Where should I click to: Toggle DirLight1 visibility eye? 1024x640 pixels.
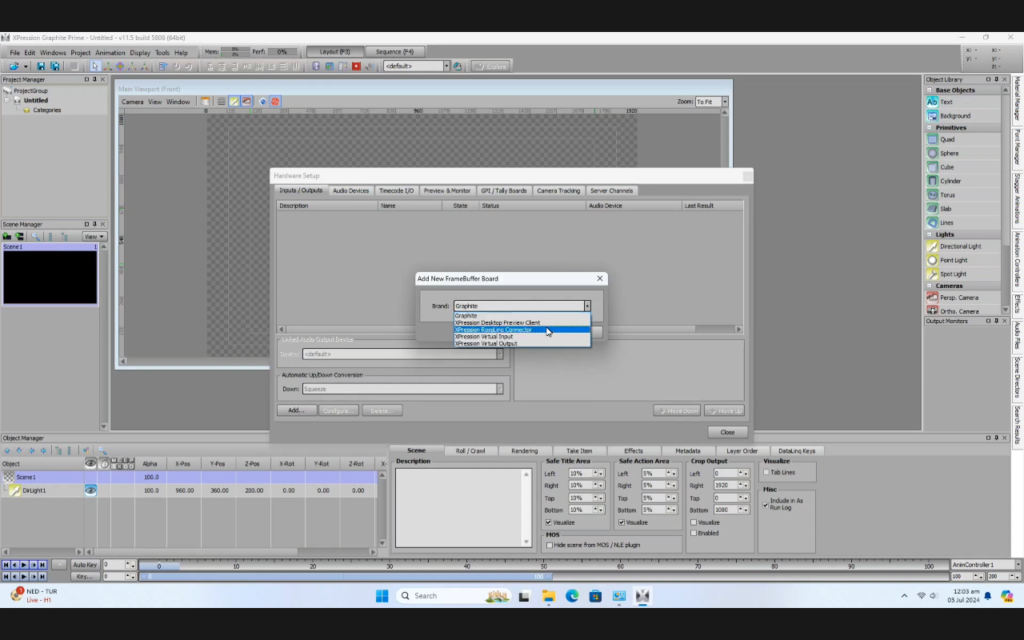pos(90,490)
